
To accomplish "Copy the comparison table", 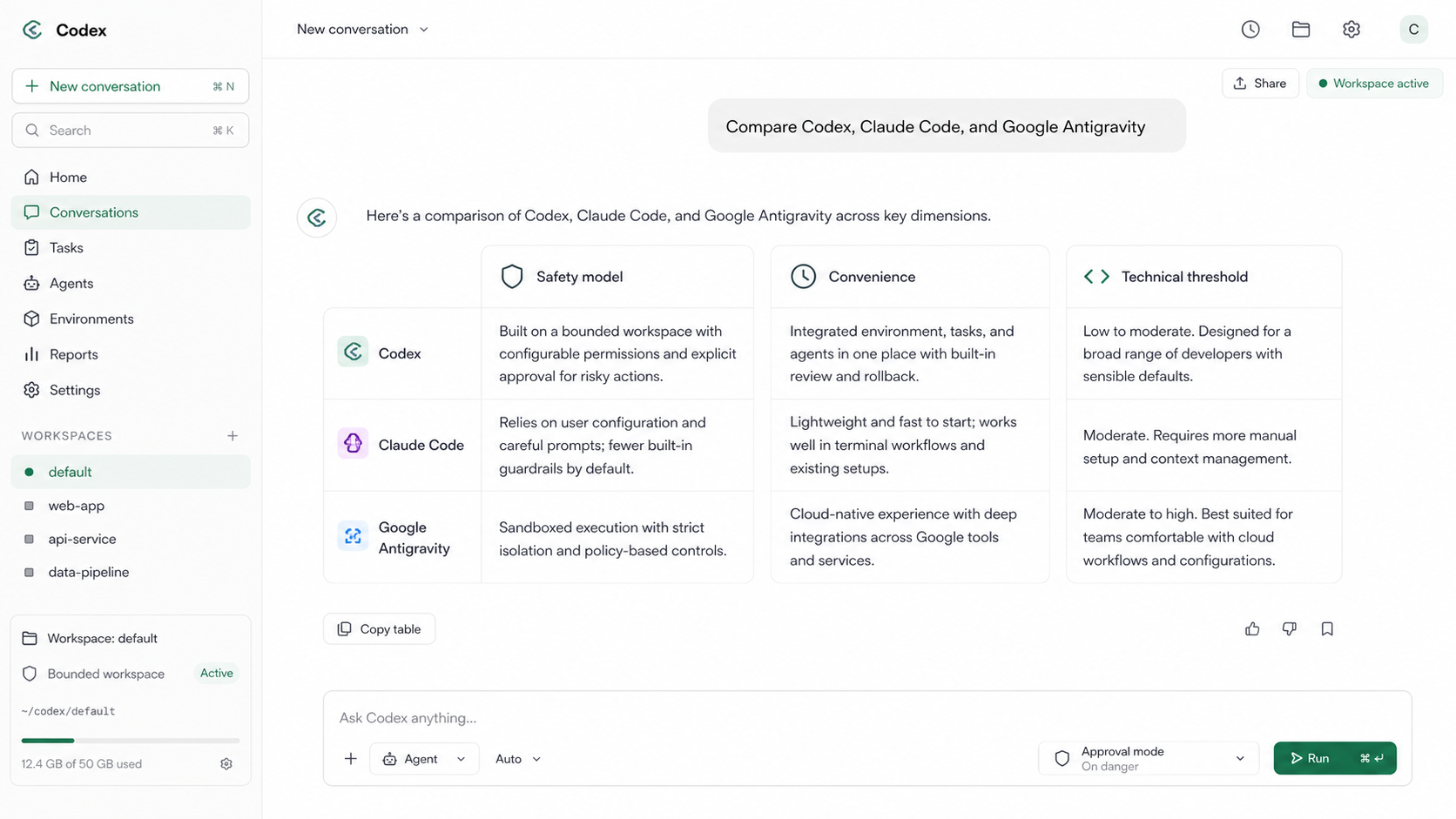I will click(x=379, y=629).
